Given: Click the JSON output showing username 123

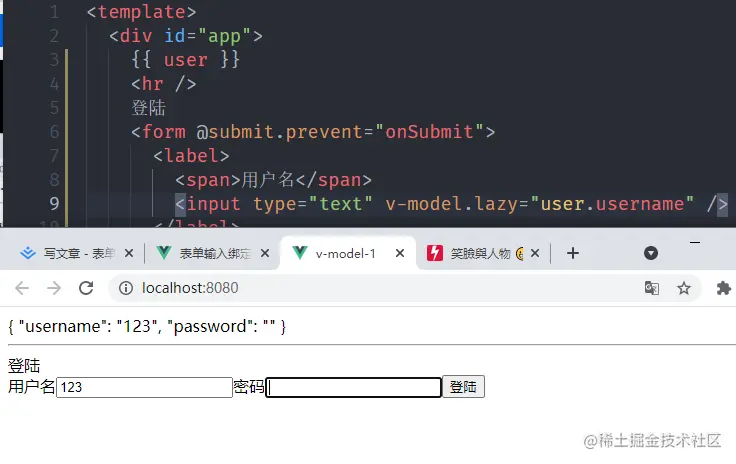Looking at the screenshot, I should click(x=147, y=326).
